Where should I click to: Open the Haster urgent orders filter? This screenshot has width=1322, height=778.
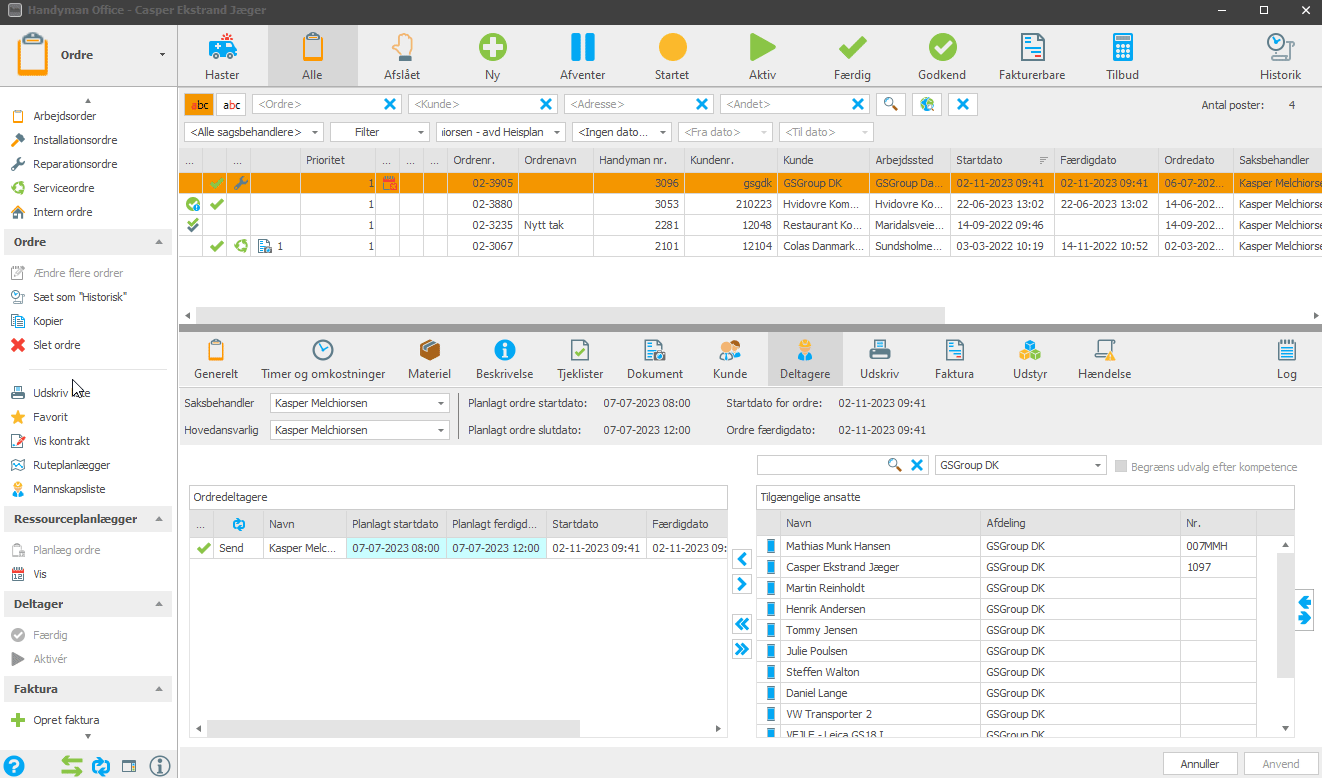tap(222, 56)
